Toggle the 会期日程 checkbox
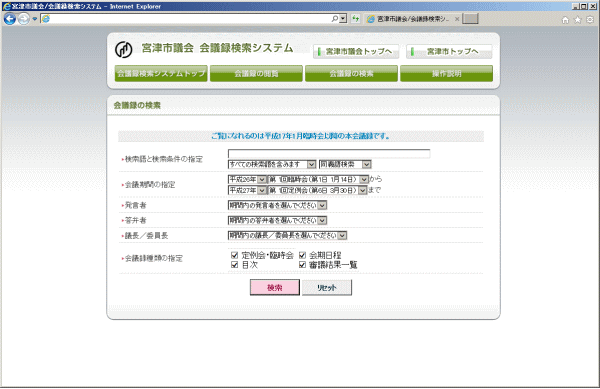The image size is (600, 389). [302, 255]
